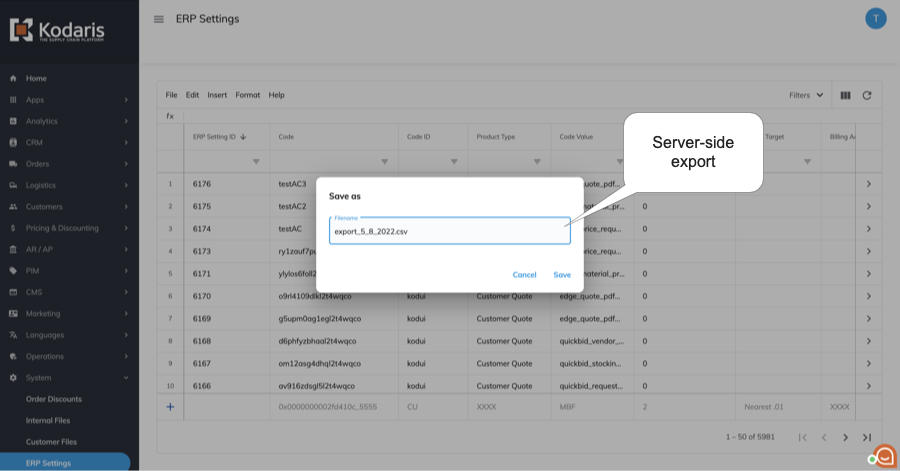Click Cancel in Save as dialog

pyautogui.click(x=524, y=275)
